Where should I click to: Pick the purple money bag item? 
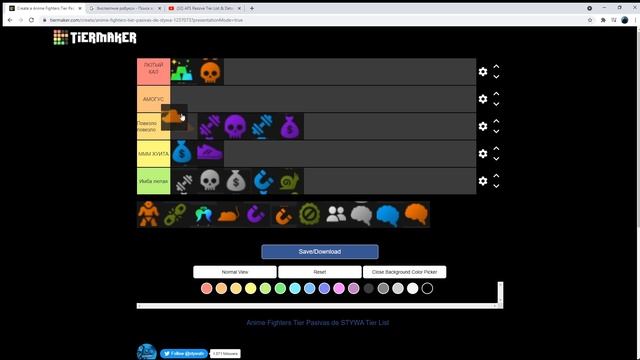click(x=290, y=127)
